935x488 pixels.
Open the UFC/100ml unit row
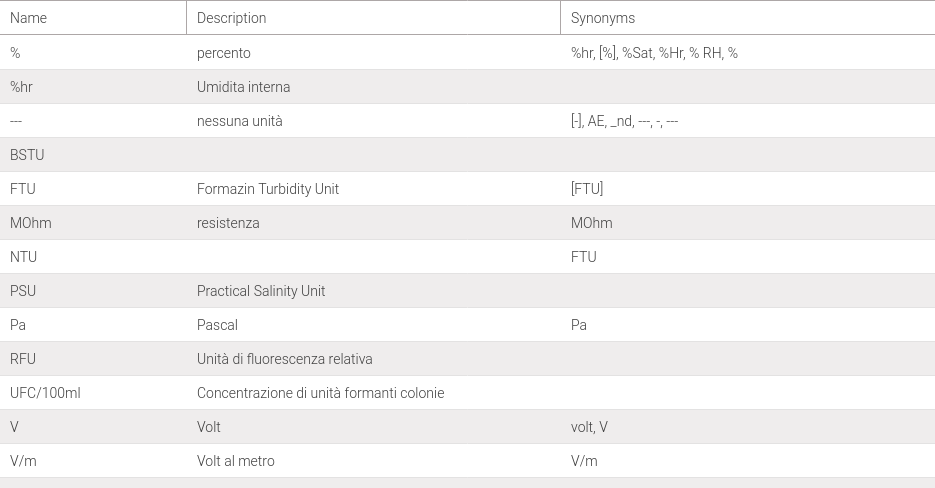[468, 393]
